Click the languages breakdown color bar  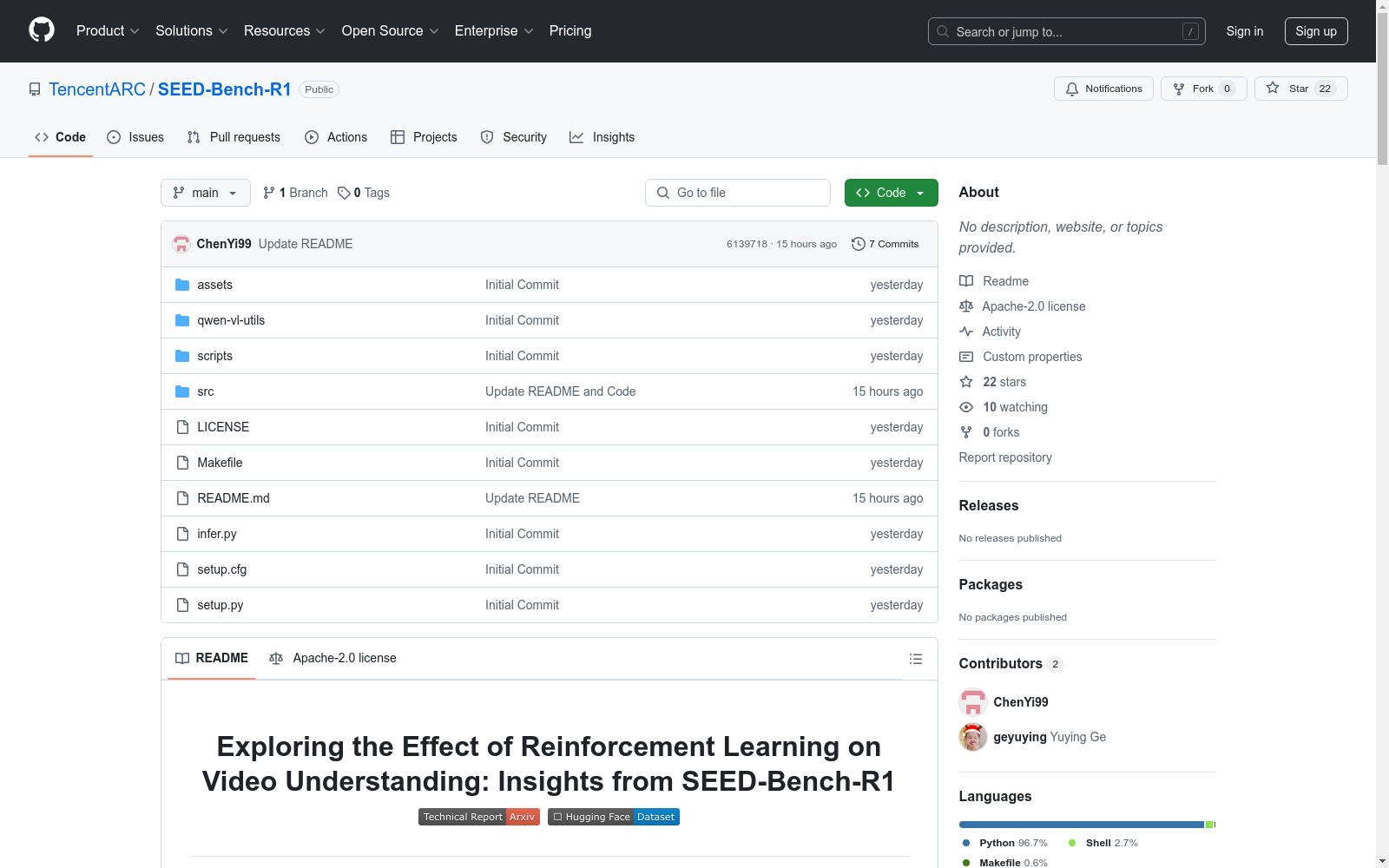(1087, 825)
